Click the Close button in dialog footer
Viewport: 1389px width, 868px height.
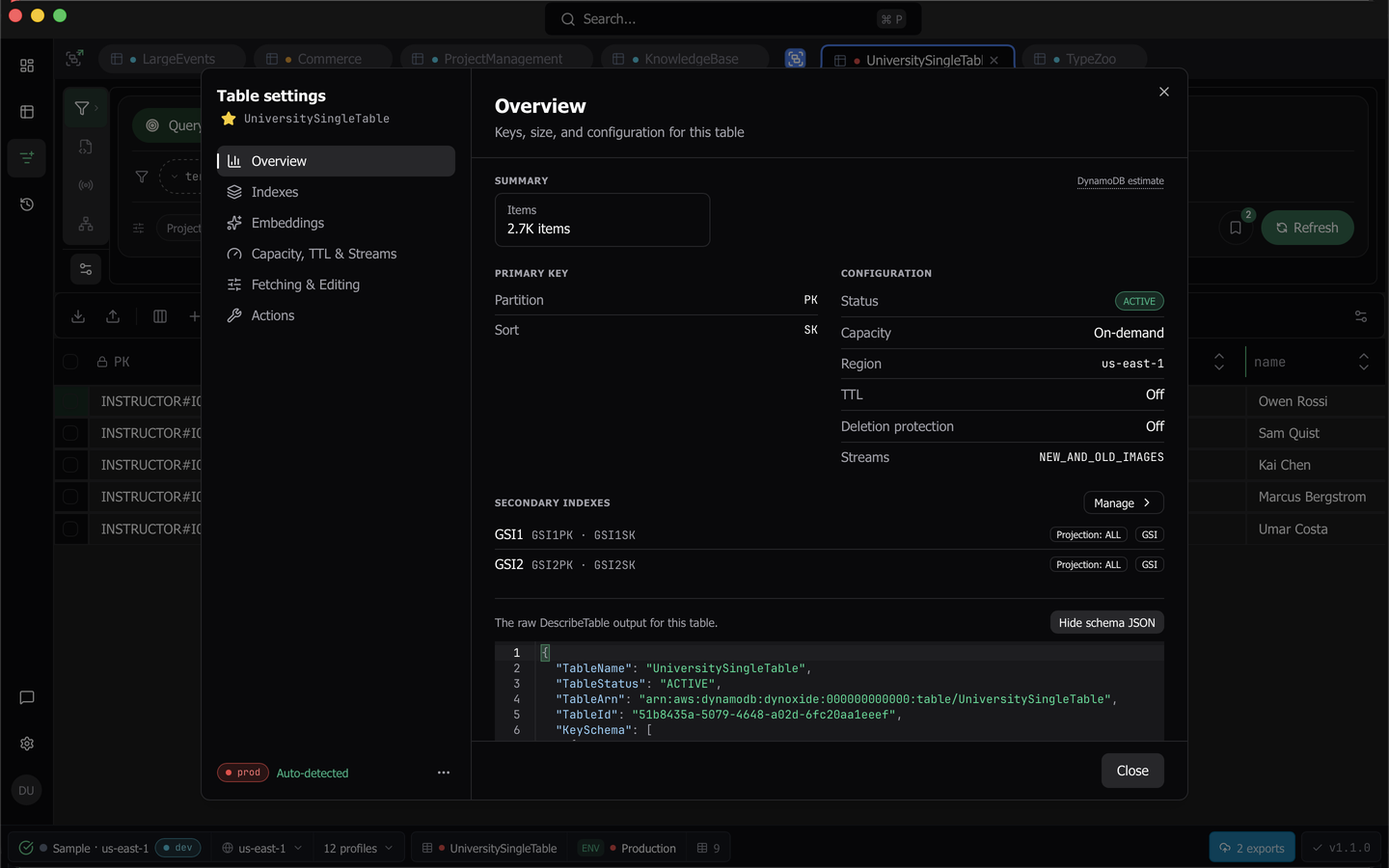coord(1132,771)
